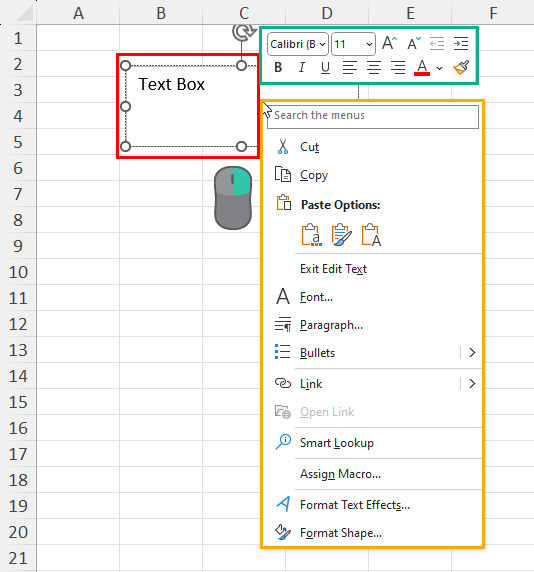Choose Cut from the context menu

click(x=372, y=147)
